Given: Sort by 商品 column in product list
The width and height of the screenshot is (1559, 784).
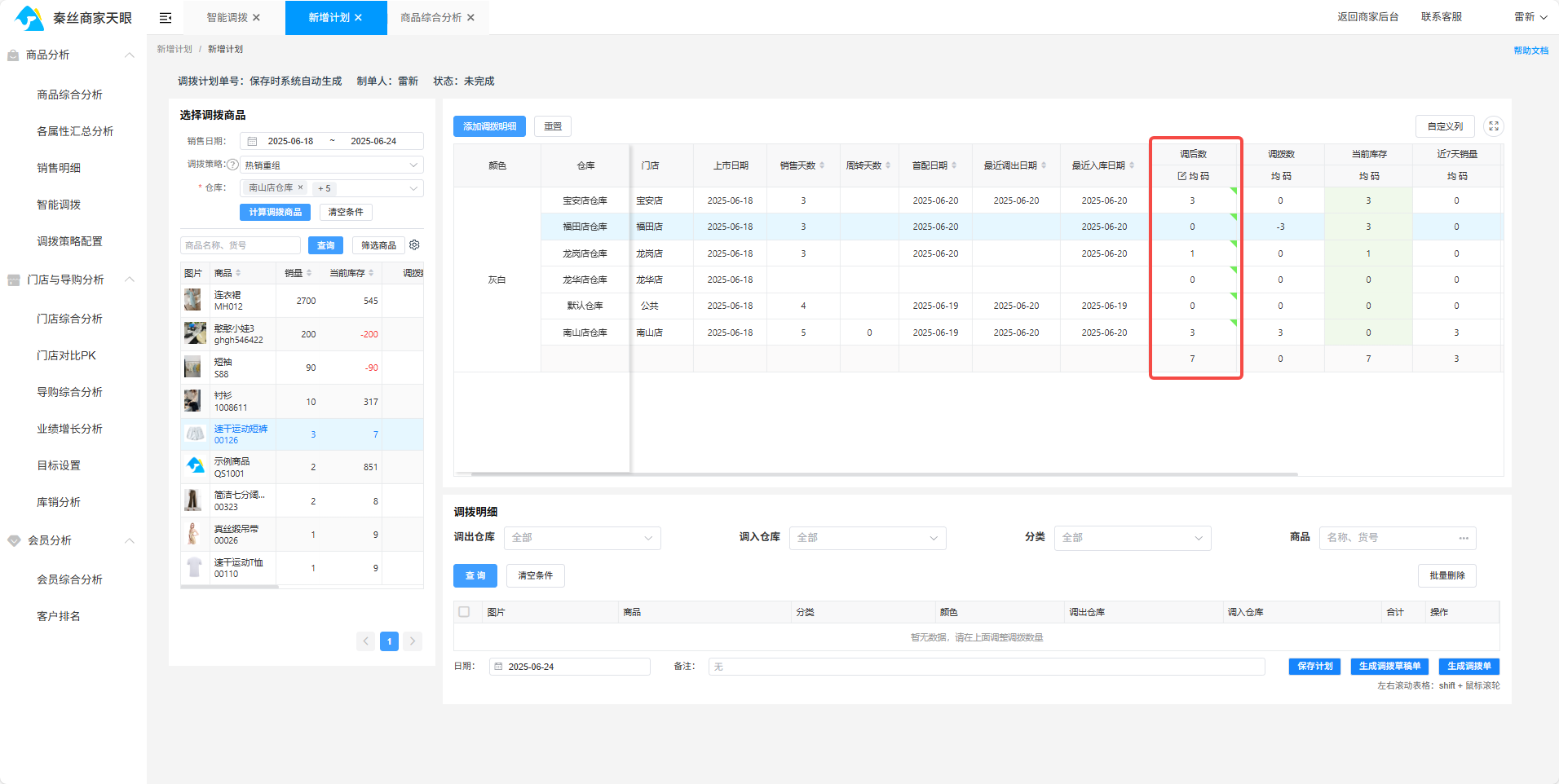Looking at the screenshot, I should [x=238, y=273].
